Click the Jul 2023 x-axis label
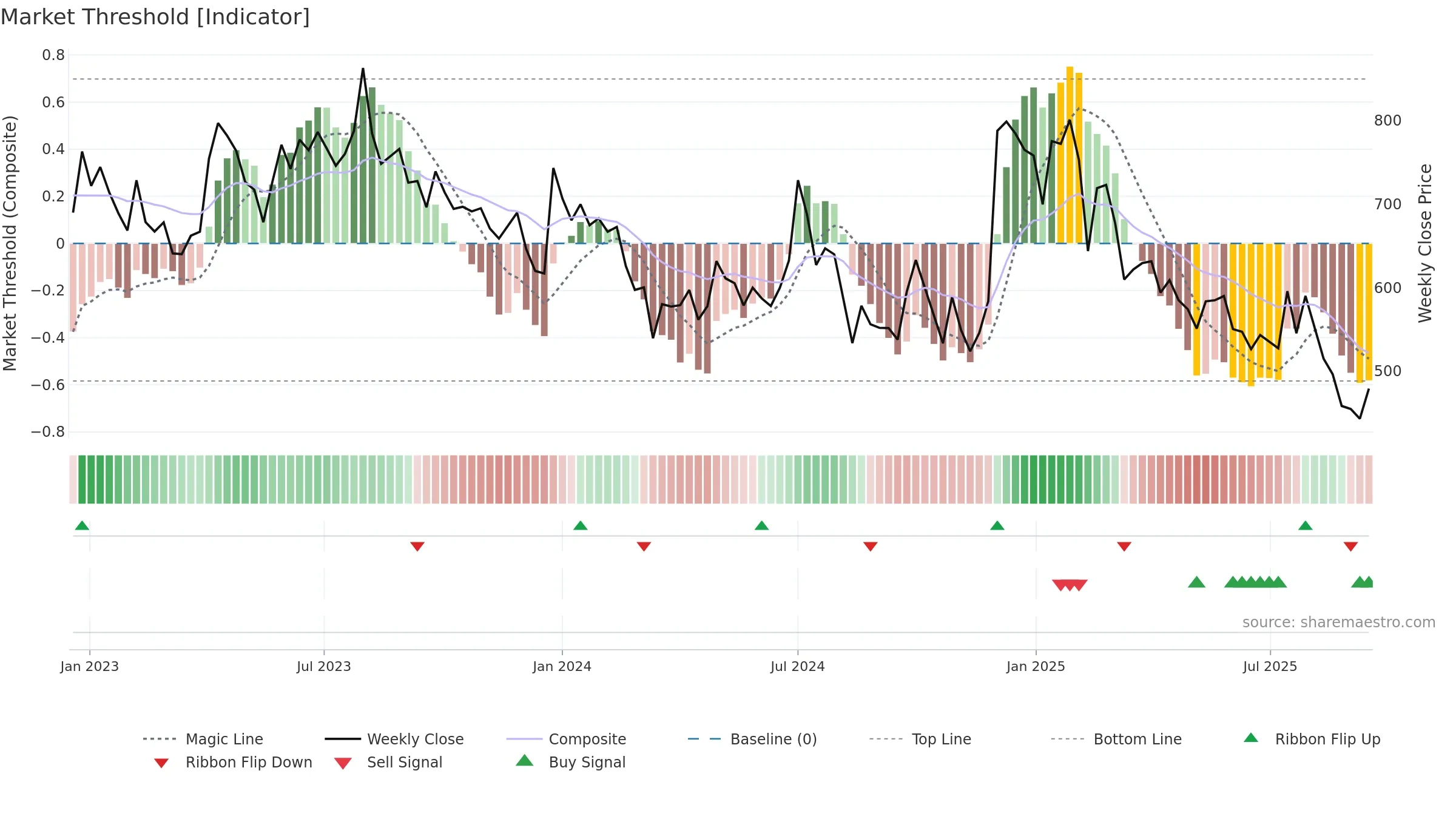 click(x=324, y=666)
